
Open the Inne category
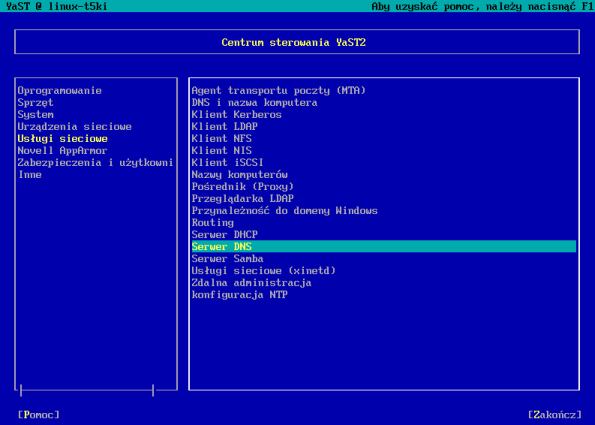click(x=30, y=175)
